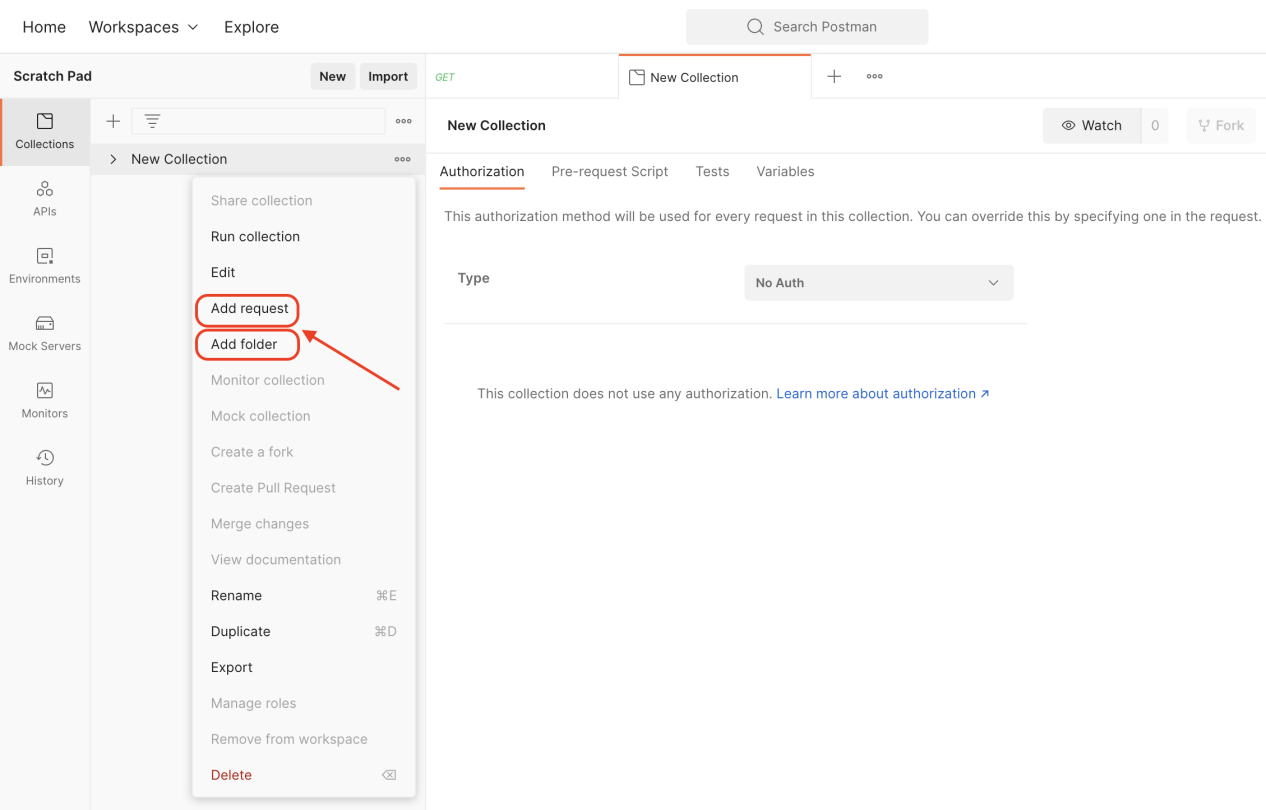Click the watch count zero
1266x810 pixels.
(1155, 125)
